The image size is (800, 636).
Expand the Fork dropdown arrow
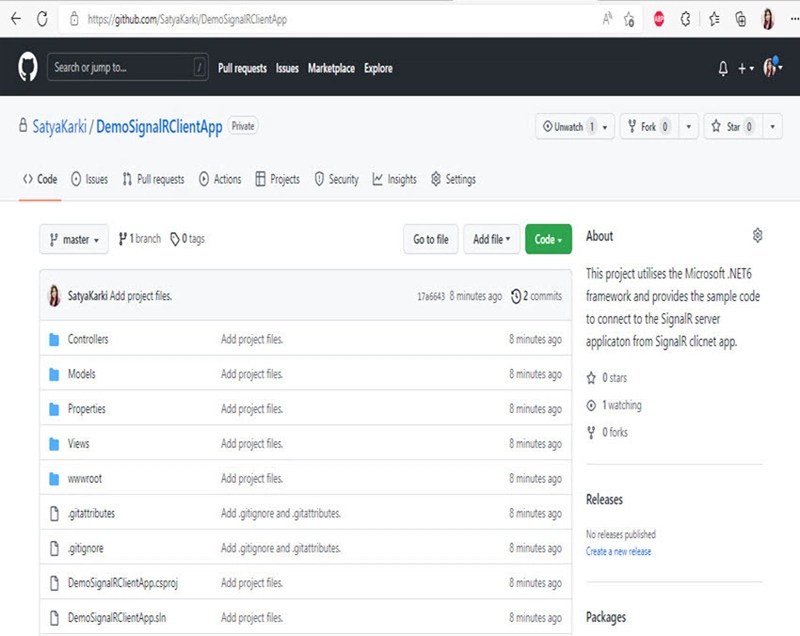(688, 126)
